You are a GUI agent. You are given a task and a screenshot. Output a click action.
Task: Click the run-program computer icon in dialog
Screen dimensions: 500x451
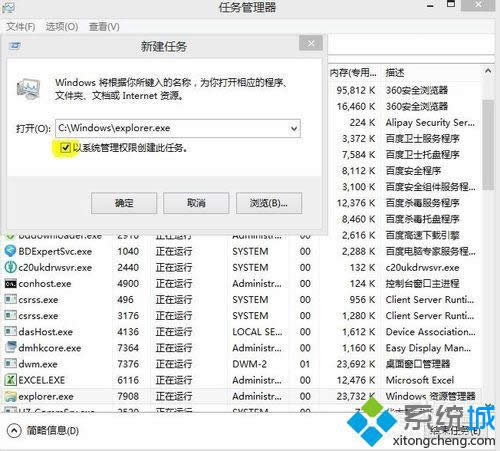point(29,89)
